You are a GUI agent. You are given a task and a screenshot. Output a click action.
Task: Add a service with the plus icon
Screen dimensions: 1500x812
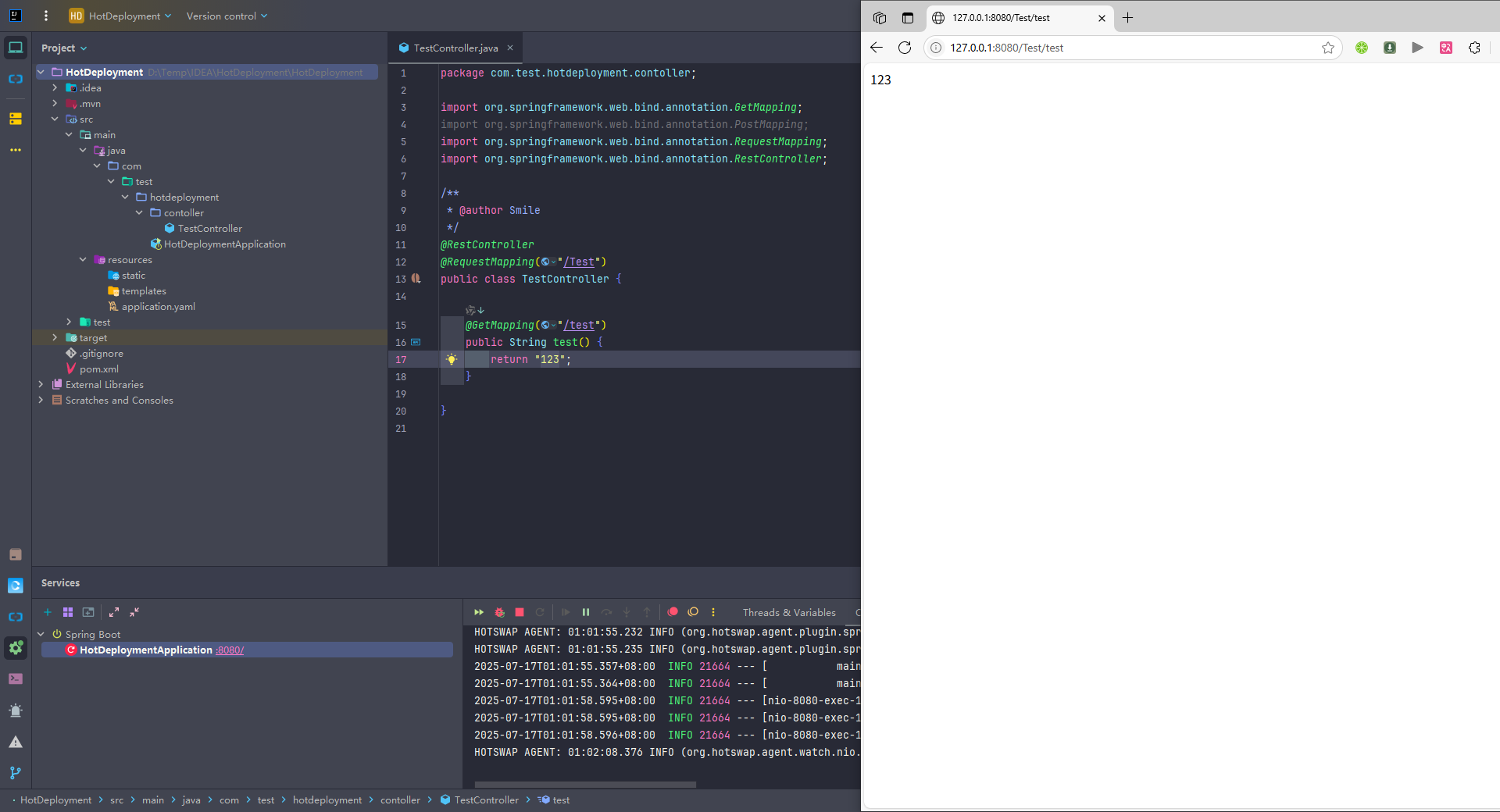coord(48,612)
